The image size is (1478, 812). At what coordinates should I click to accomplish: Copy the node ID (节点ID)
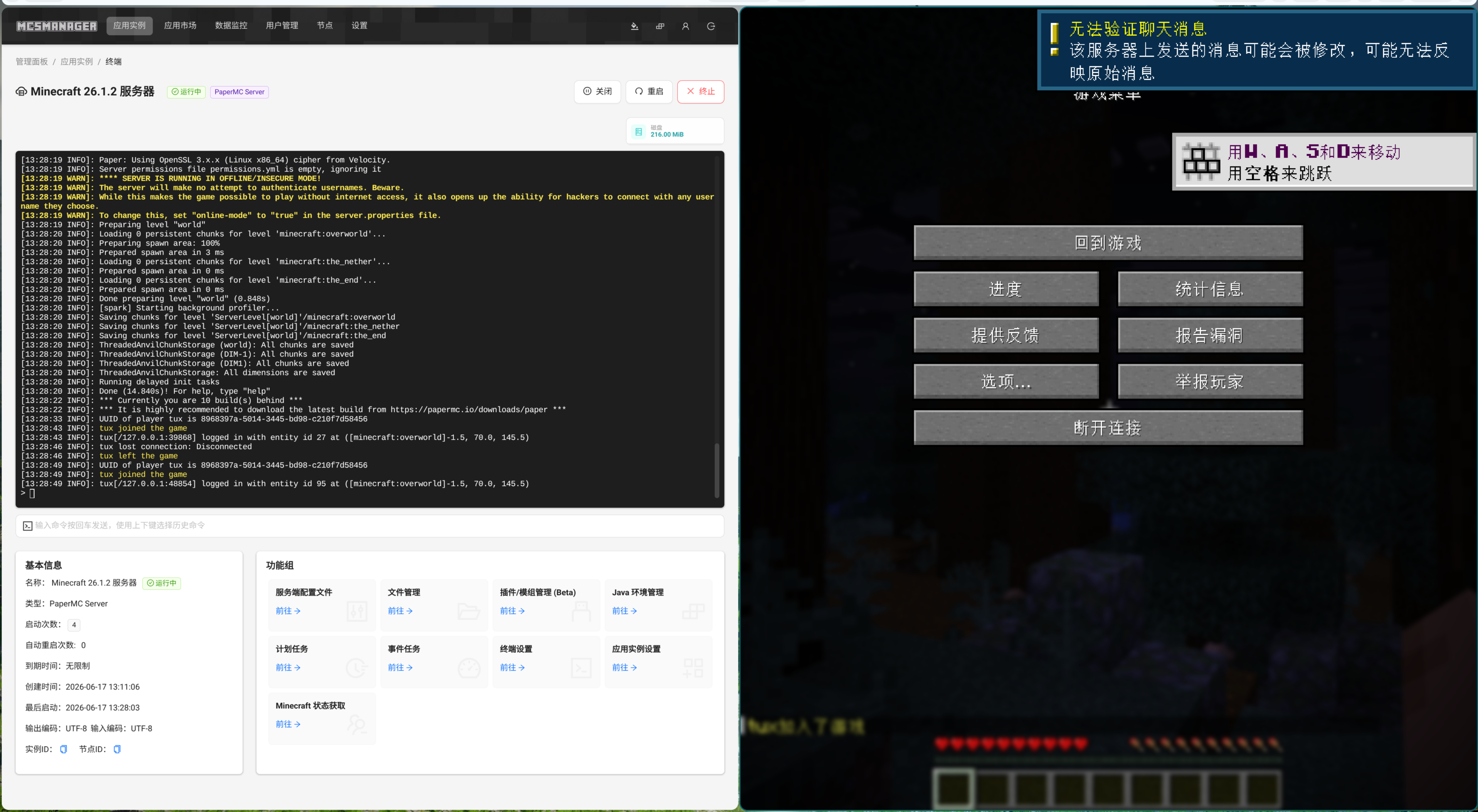click(117, 749)
